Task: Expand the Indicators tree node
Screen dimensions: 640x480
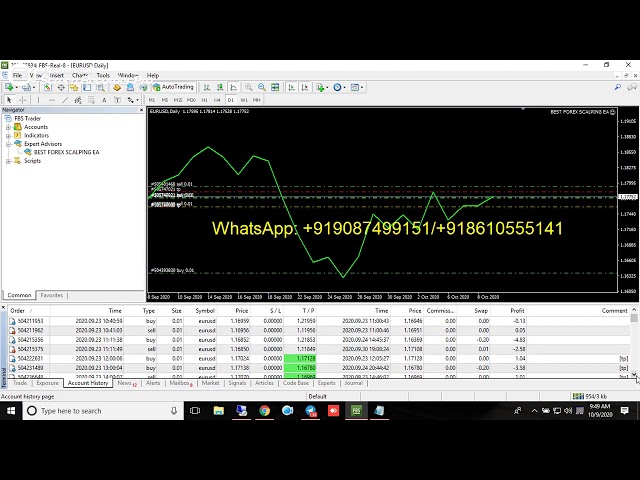Action: point(8,135)
